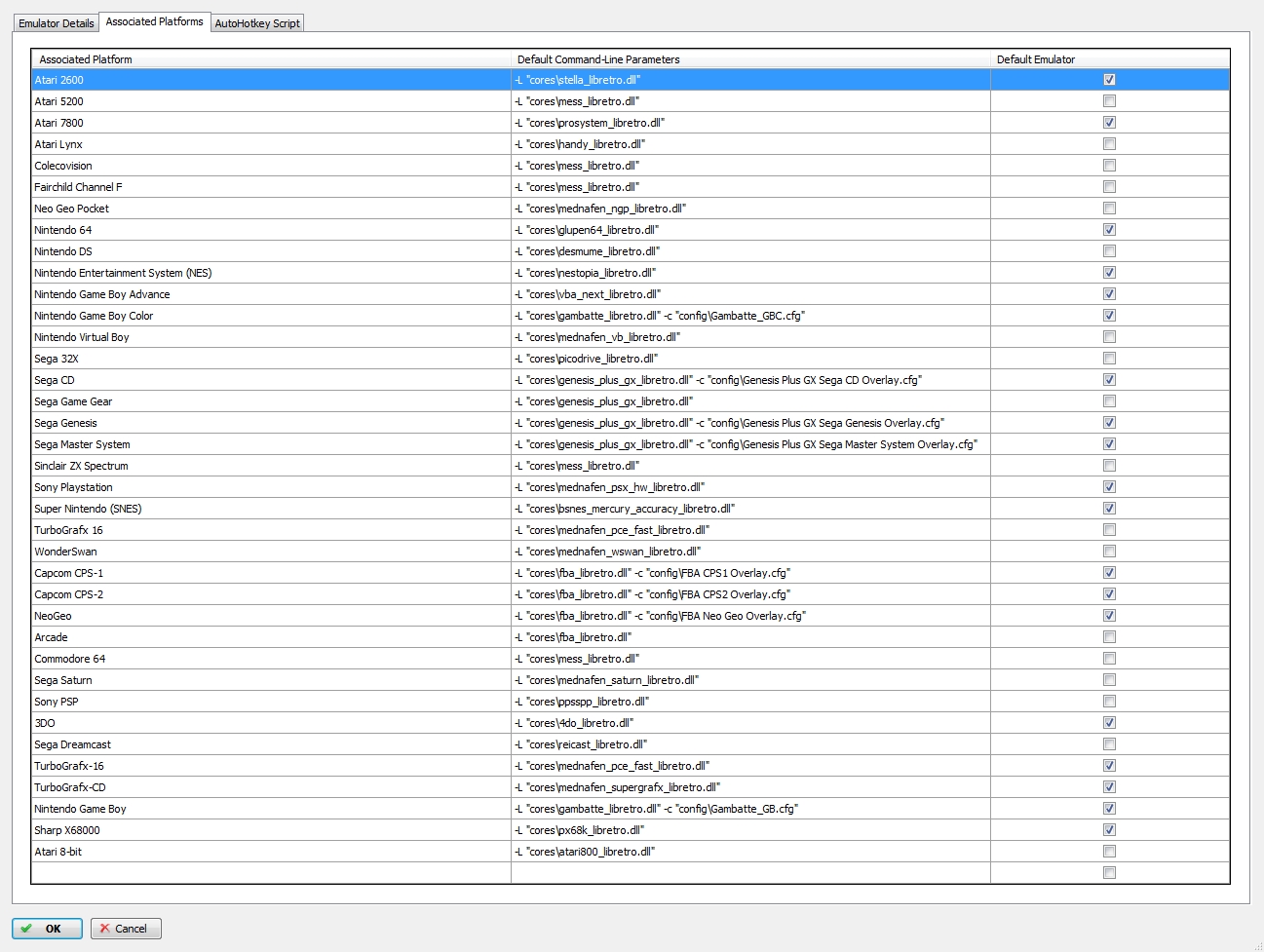1264x952 pixels.
Task: Click the Cancel button
Action: coord(126,929)
